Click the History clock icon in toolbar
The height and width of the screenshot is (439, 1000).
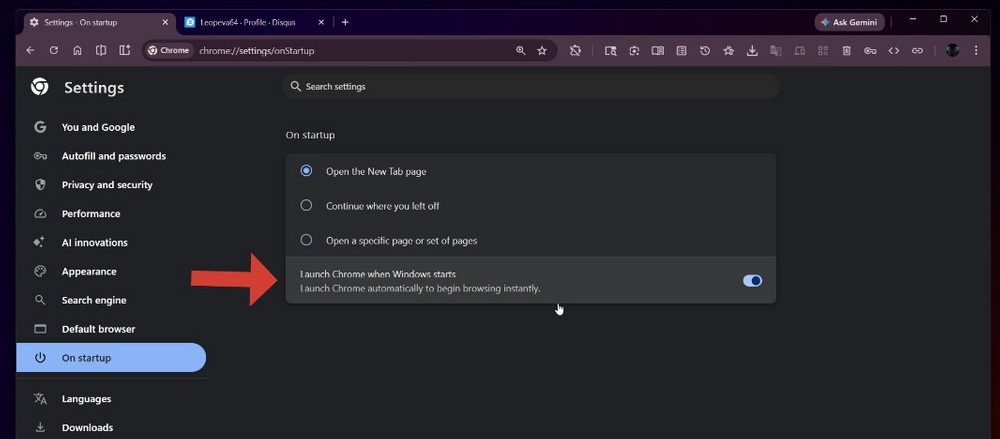705,50
